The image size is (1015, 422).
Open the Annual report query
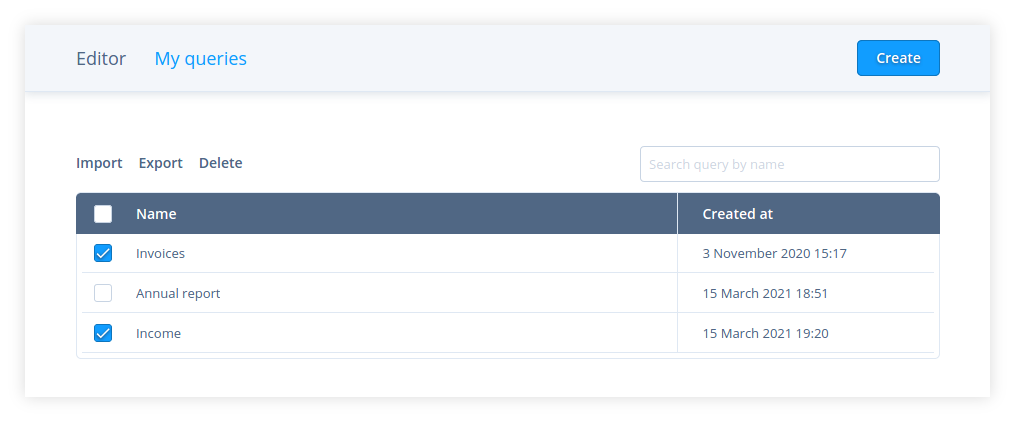click(x=178, y=294)
